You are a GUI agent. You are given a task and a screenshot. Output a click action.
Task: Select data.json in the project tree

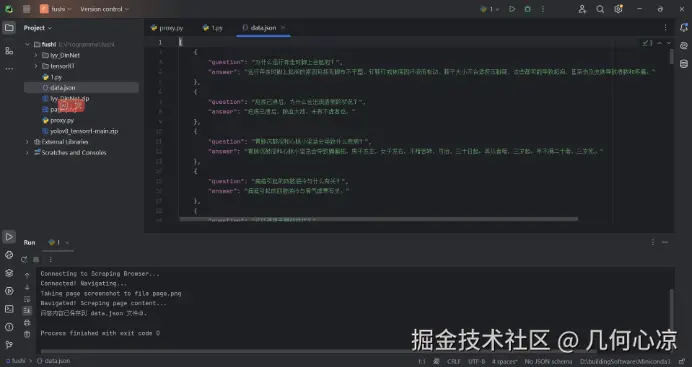[x=81, y=88]
